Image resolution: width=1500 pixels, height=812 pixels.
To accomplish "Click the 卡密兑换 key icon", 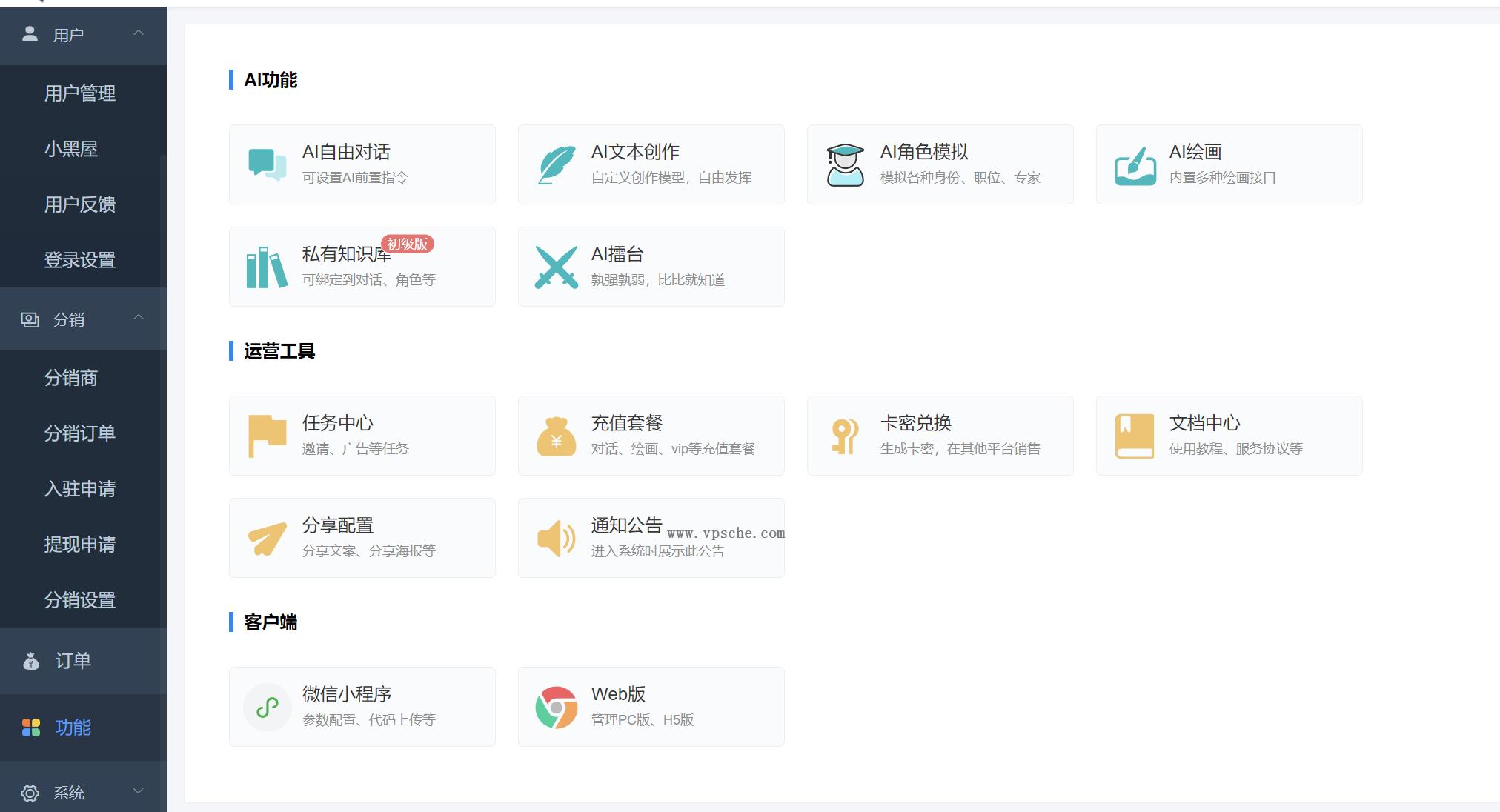I will (x=845, y=436).
